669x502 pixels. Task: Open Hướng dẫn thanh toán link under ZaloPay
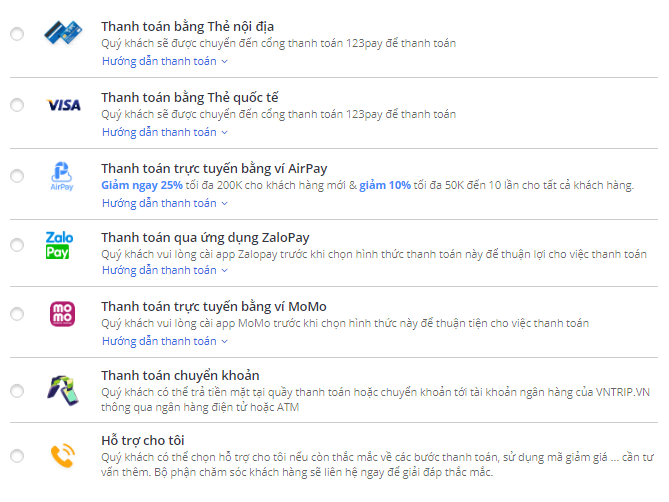[165, 270]
